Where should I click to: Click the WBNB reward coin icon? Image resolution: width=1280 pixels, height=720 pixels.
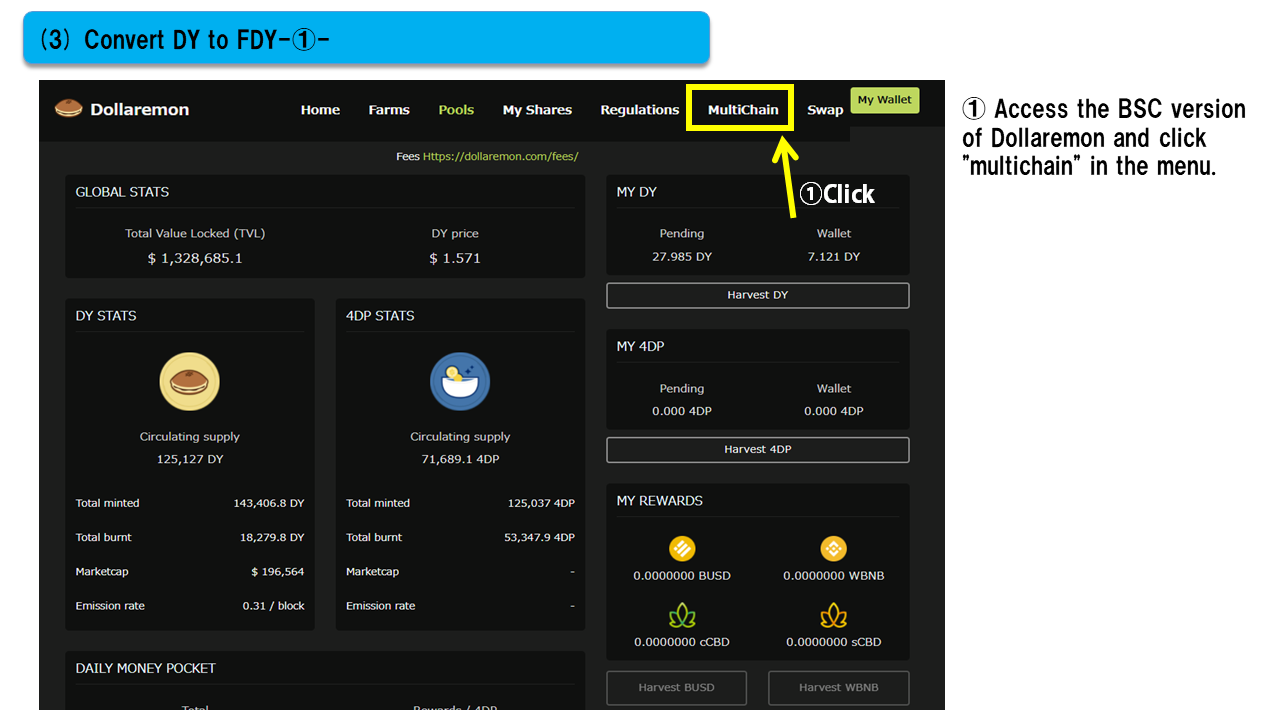pyautogui.click(x=834, y=548)
